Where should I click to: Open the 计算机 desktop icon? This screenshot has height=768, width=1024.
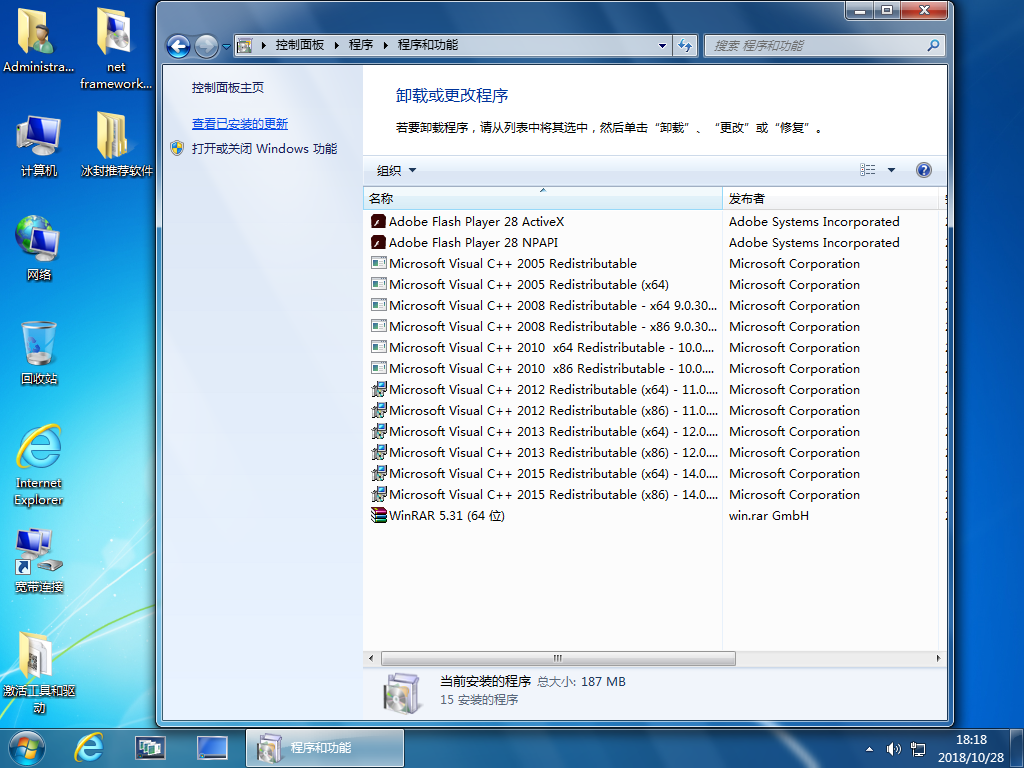39,146
